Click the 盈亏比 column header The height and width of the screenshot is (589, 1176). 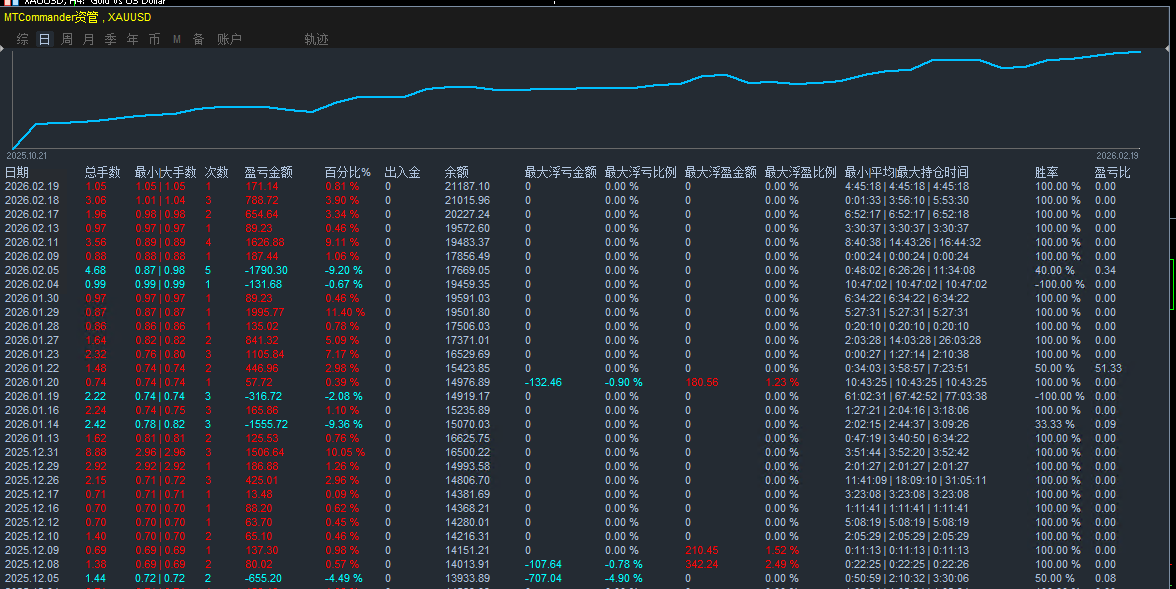click(1112, 173)
